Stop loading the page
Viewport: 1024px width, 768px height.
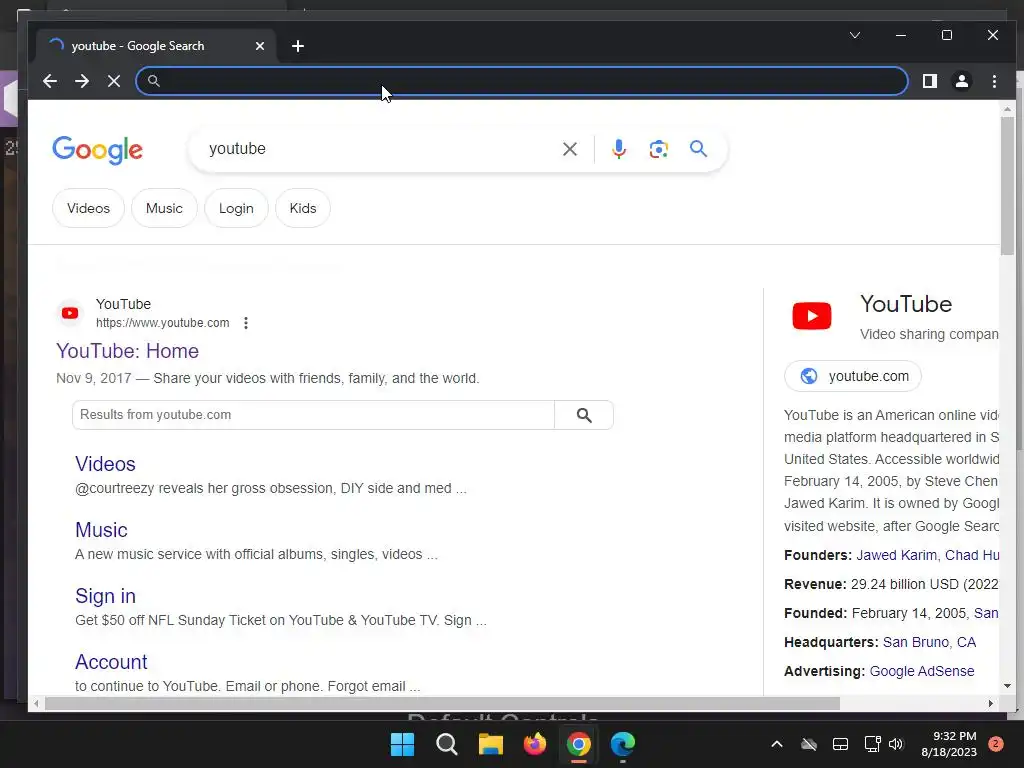[x=114, y=81]
